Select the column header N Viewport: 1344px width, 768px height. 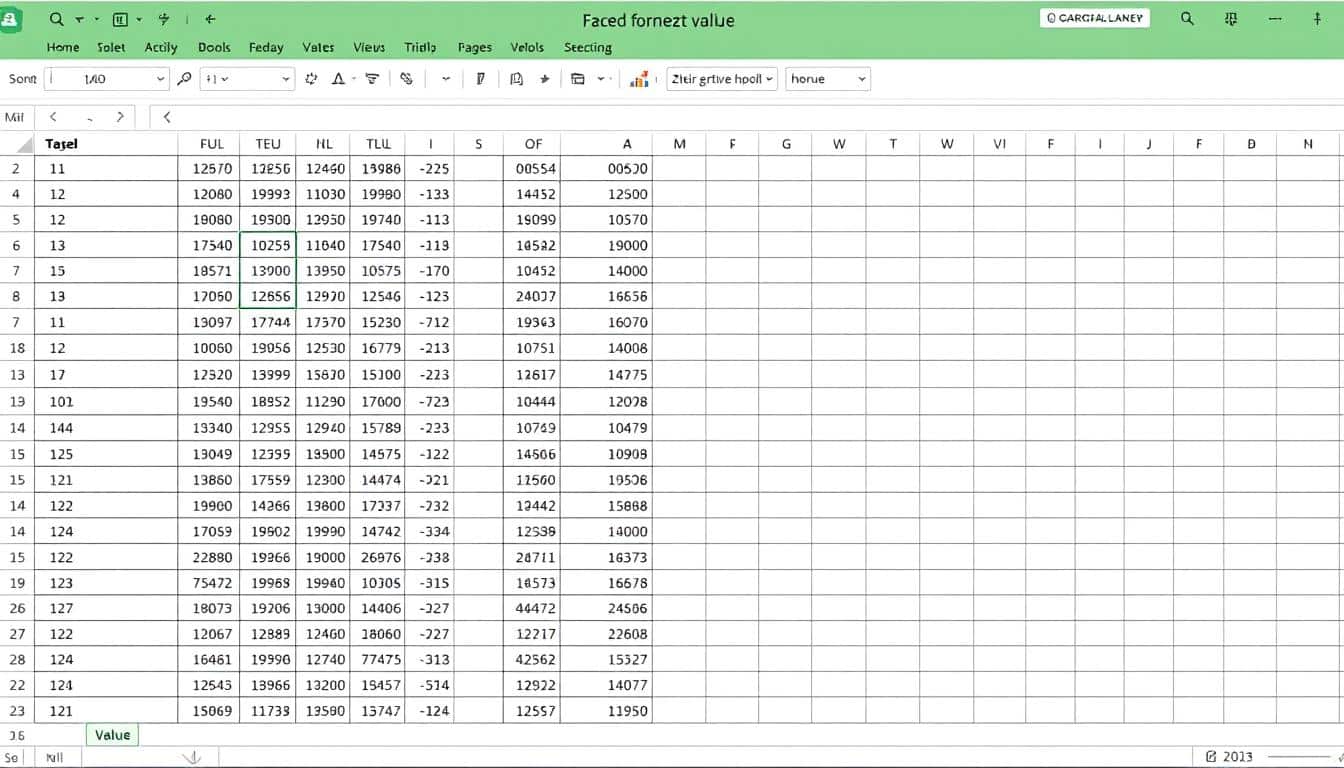tap(1308, 144)
